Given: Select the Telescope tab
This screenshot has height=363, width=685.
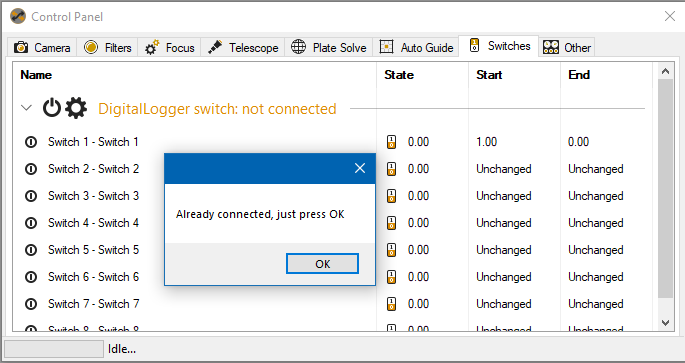Looking at the screenshot, I should (x=243, y=48).
